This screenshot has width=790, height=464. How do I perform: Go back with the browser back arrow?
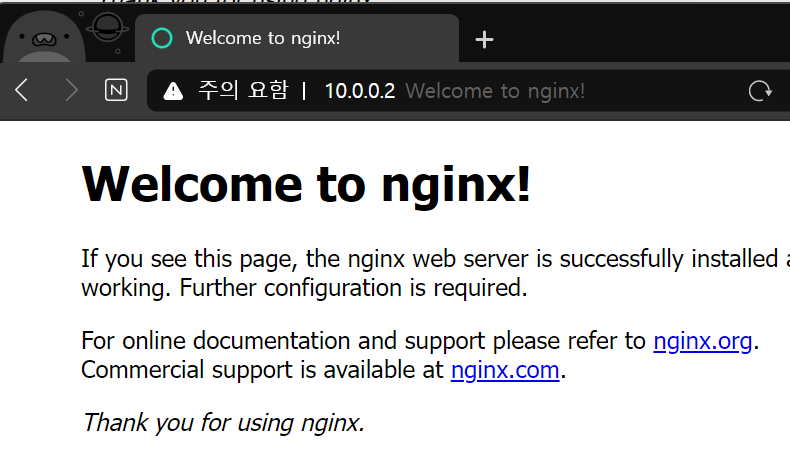[x=22, y=91]
